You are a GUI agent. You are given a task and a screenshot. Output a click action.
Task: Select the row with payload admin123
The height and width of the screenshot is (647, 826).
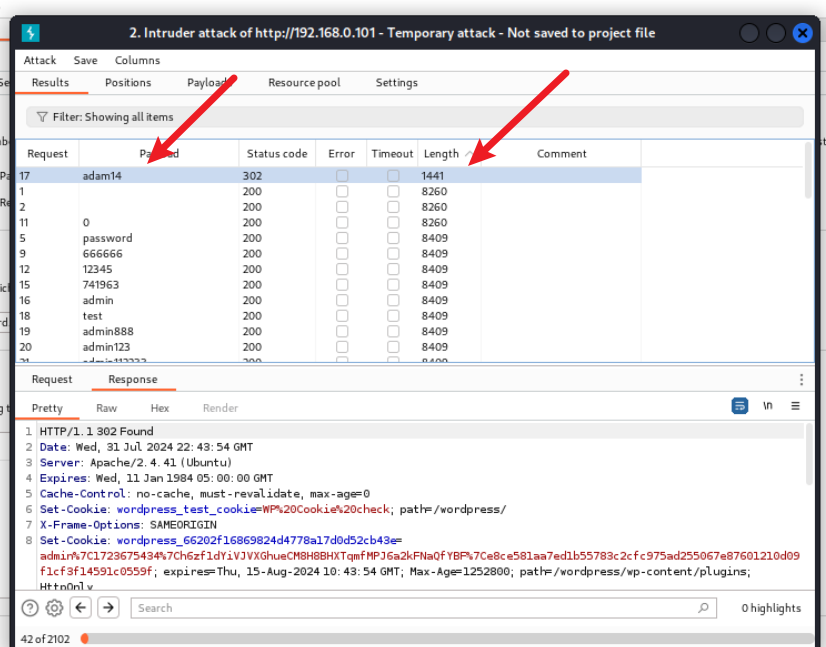(x=329, y=347)
